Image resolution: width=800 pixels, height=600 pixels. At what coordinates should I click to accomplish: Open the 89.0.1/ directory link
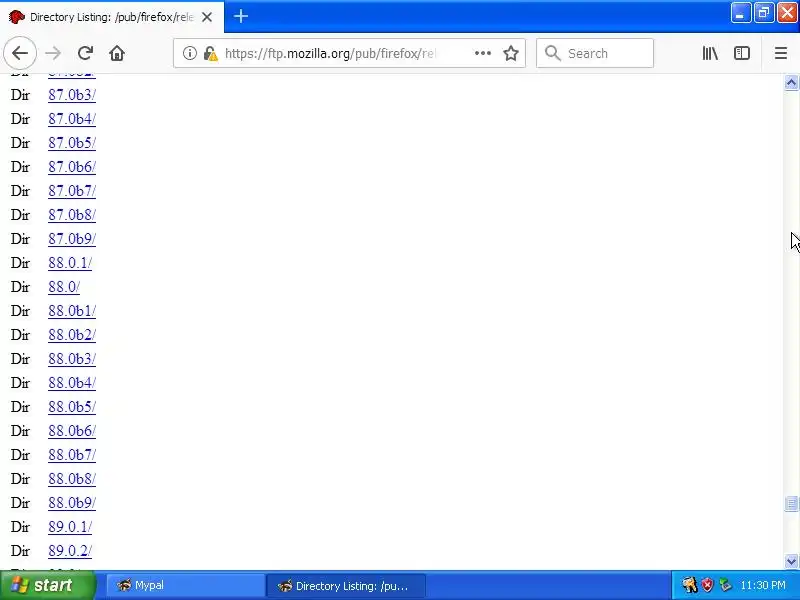pyautogui.click(x=70, y=527)
